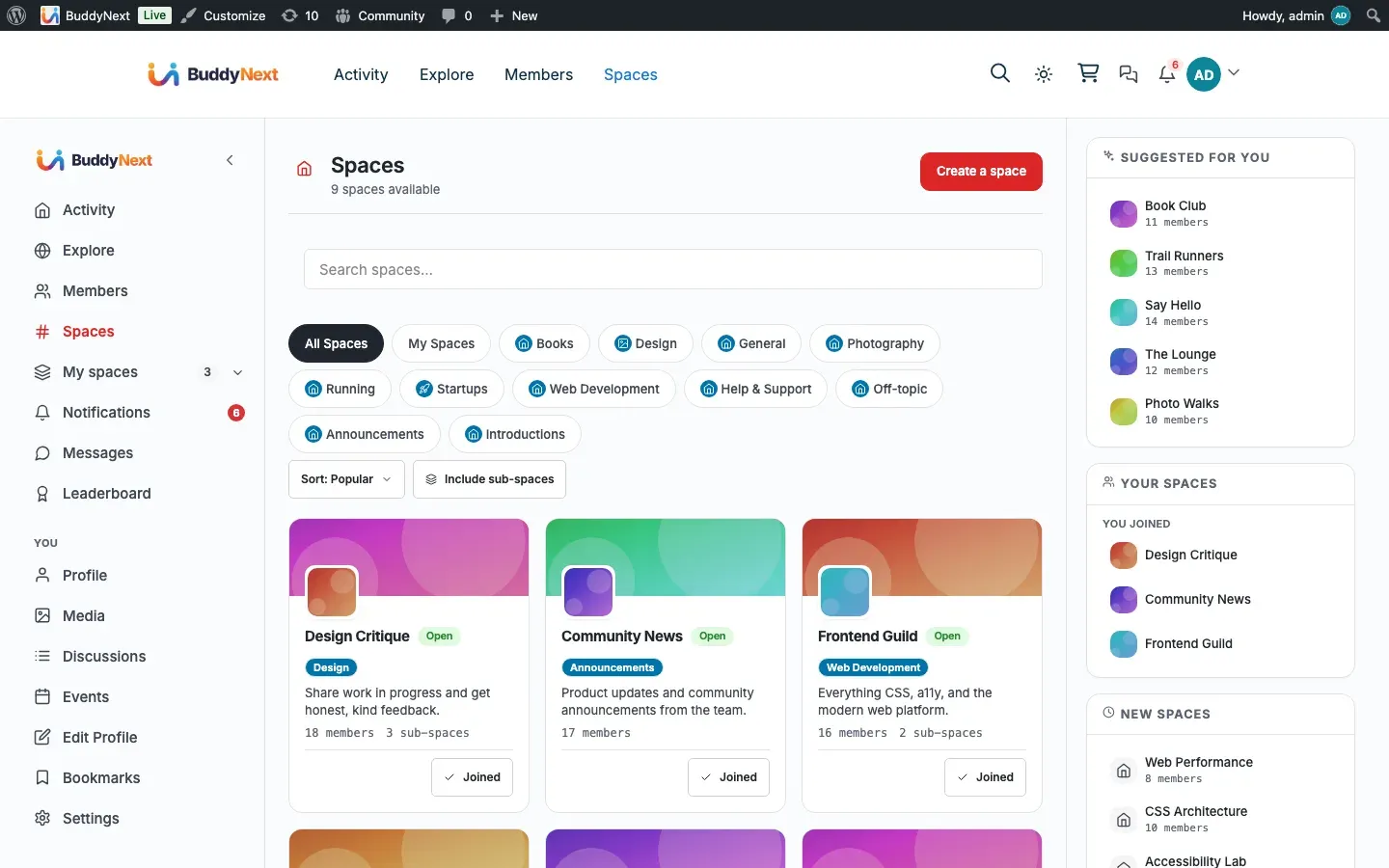Open Discussions in the left sidebar
Image resolution: width=1389 pixels, height=868 pixels.
click(x=139, y=657)
